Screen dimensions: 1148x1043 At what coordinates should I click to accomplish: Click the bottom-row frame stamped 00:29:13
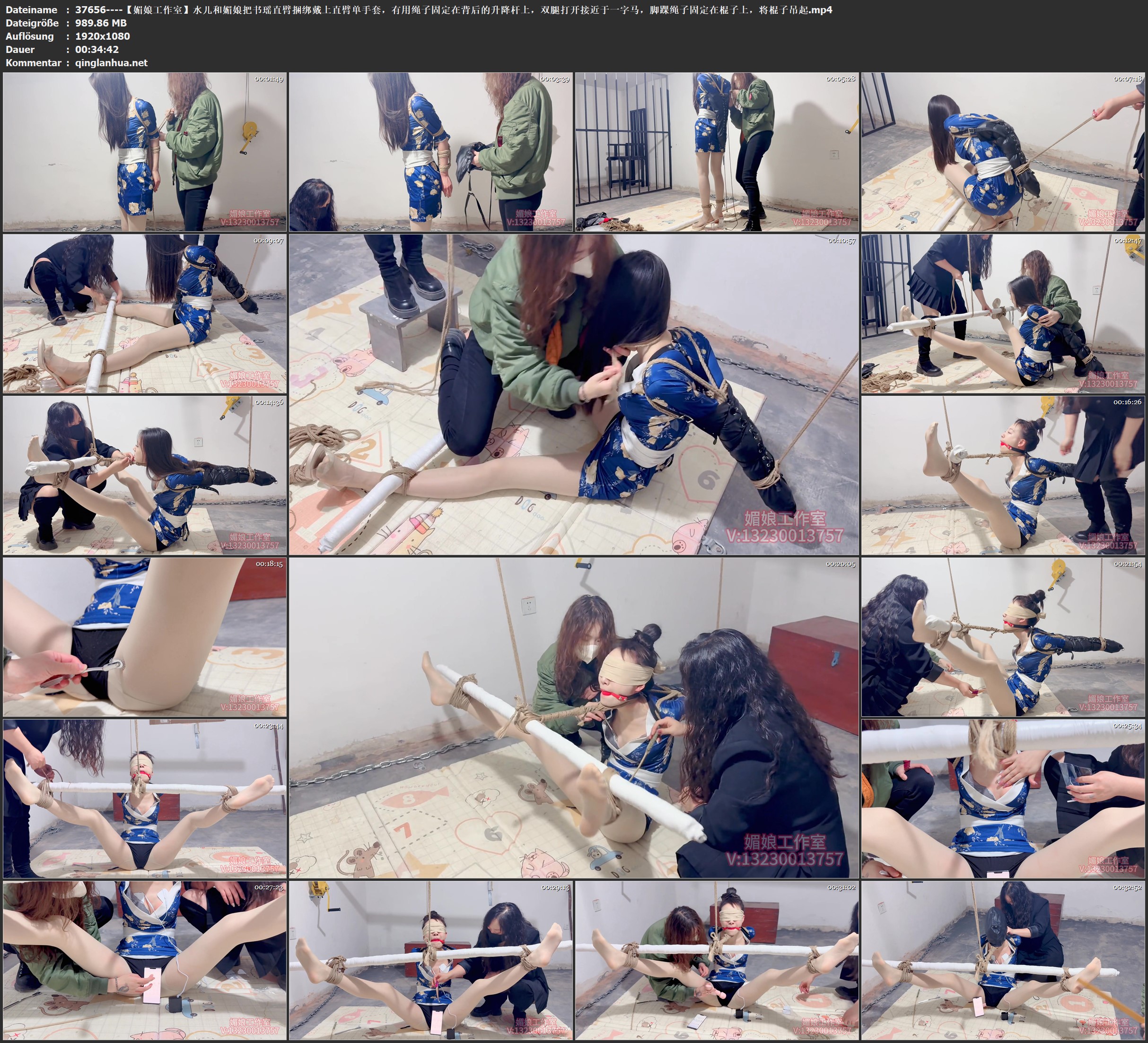pyautogui.click(x=430, y=960)
